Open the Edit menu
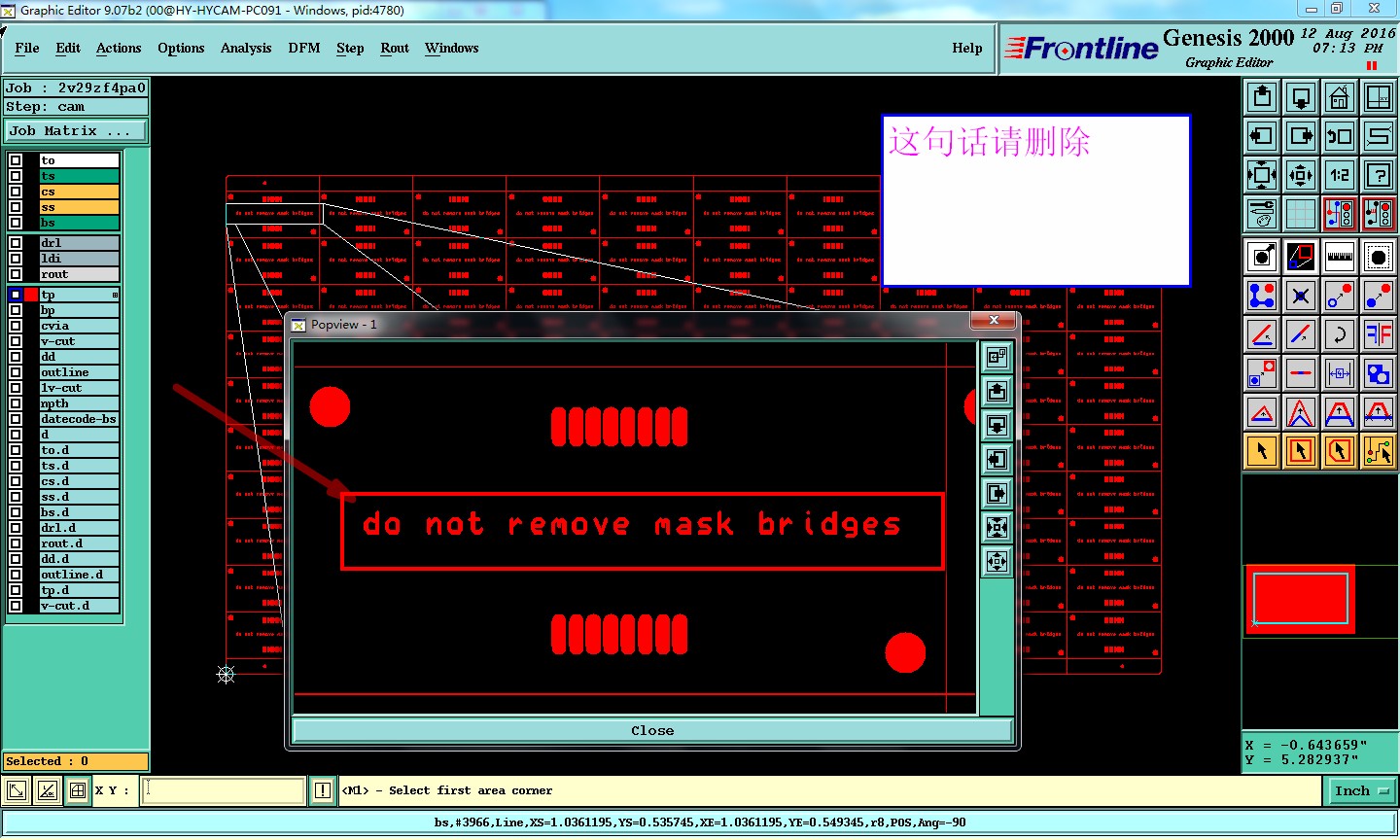The image size is (1400, 840). pyautogui.click(x=68, y=48)
